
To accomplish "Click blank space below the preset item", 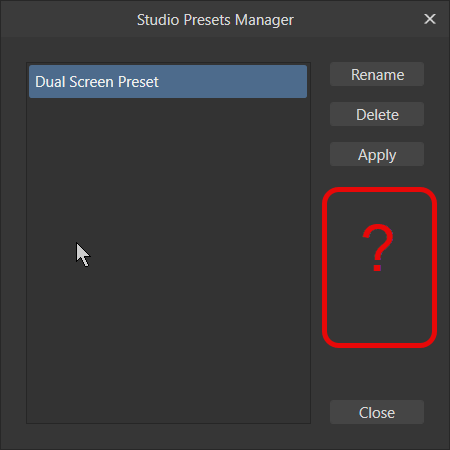I will pyautogui.click(x=168, y=260).
